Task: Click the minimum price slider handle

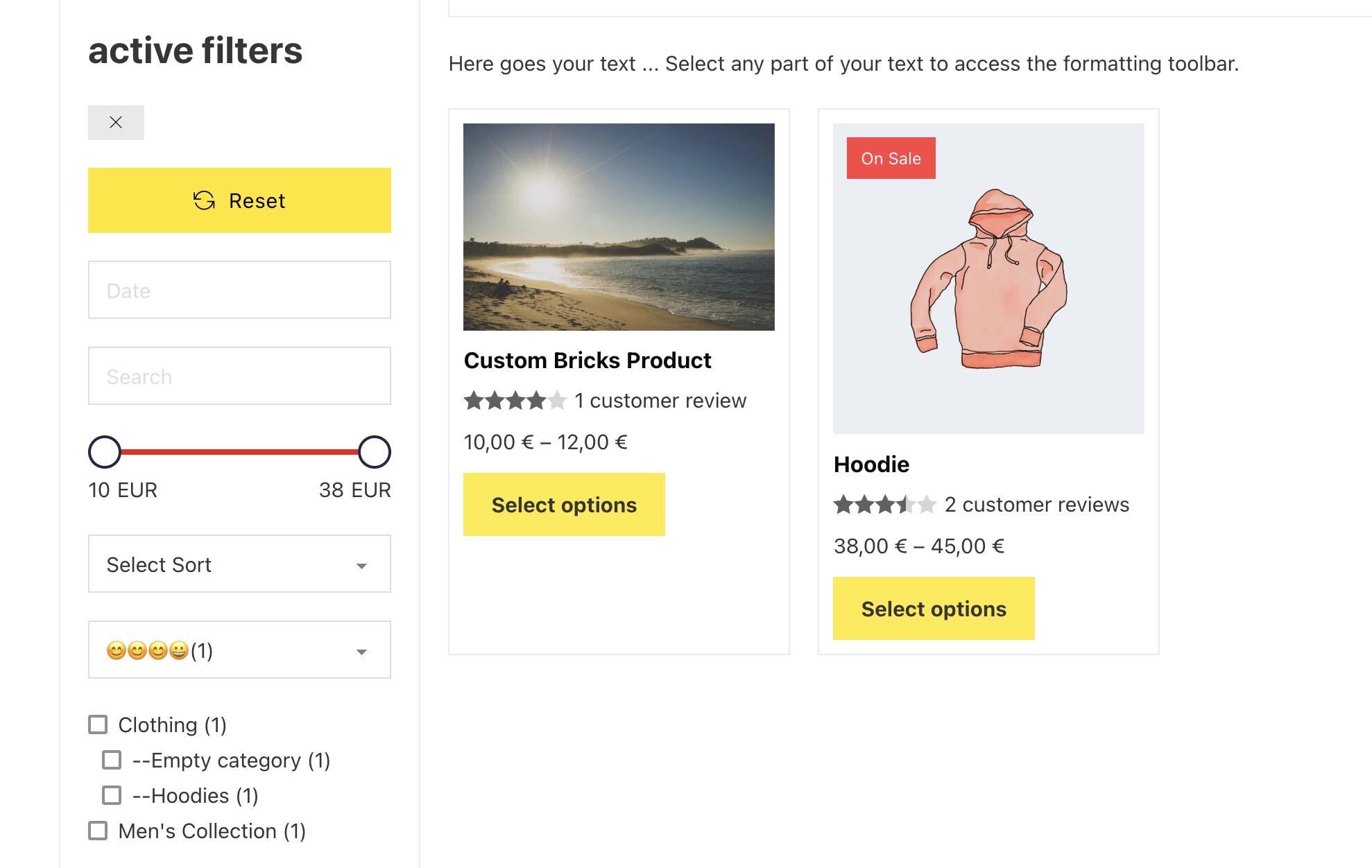Action: (x=105, y=452)
